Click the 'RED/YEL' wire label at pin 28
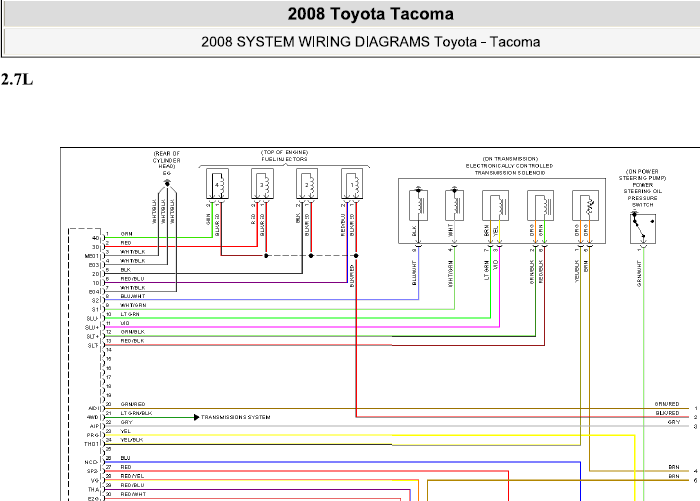Image resolution: width=700 pixels, height=501 pixels. point(132,476)
